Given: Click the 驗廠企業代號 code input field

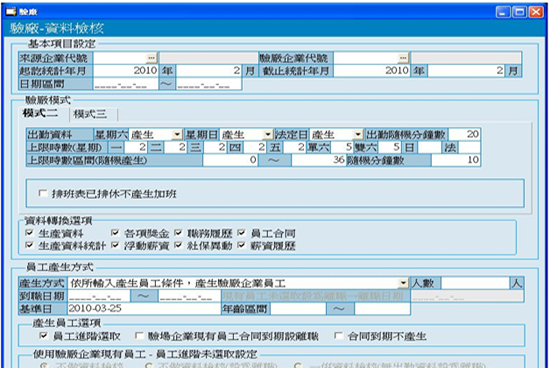Looking at the screenshot, I should pyautogui.click(x=366, y=58).
